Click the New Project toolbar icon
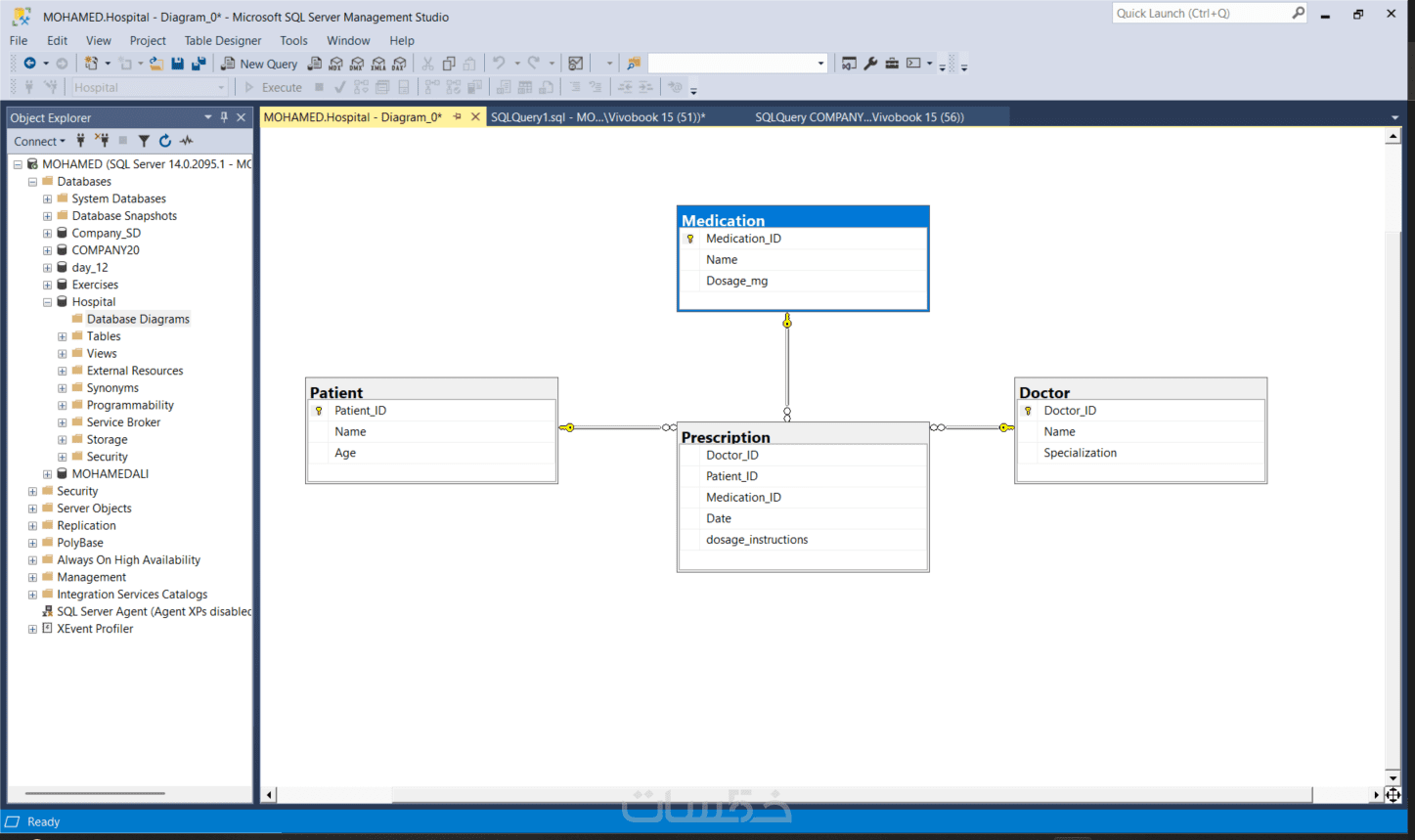 tap(91, 64)
